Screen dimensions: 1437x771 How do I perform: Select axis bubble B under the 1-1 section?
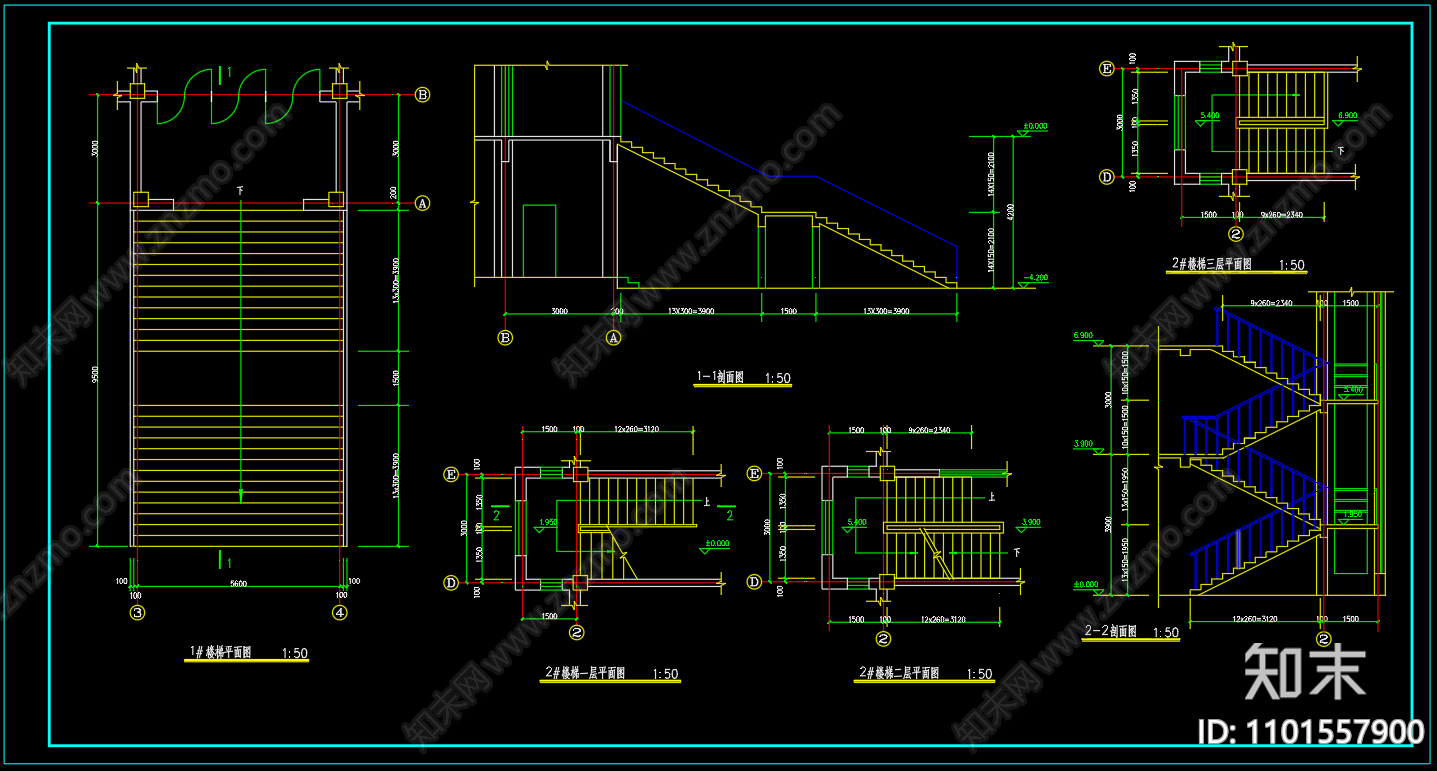505,338
